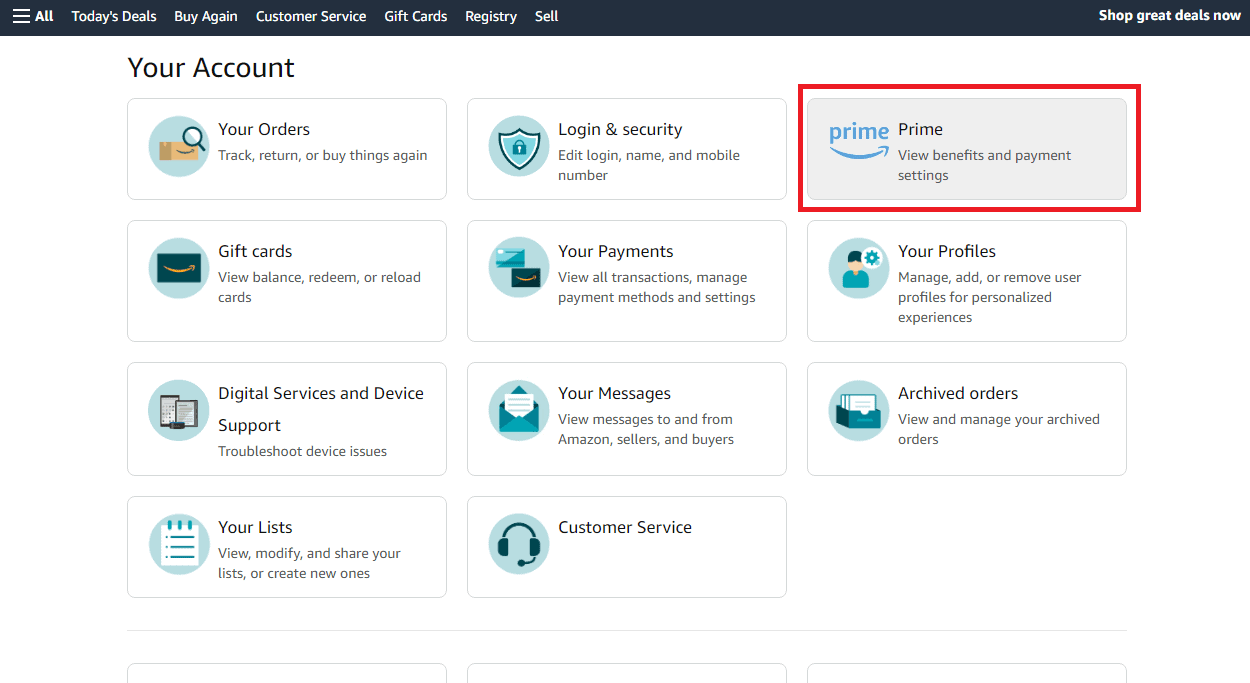
Task: Click 'View messages to and from Amazon' text
Action: [646, 429]
